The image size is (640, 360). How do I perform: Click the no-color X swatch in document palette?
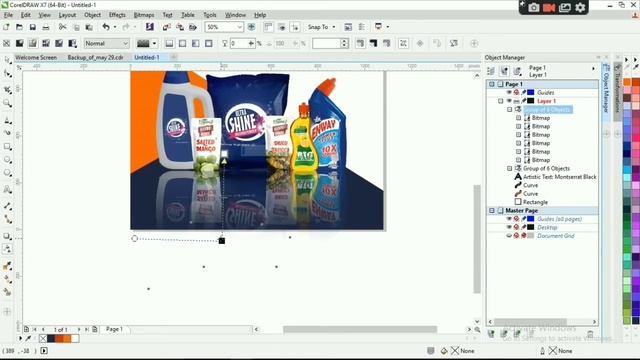click(x=43, y=338)
